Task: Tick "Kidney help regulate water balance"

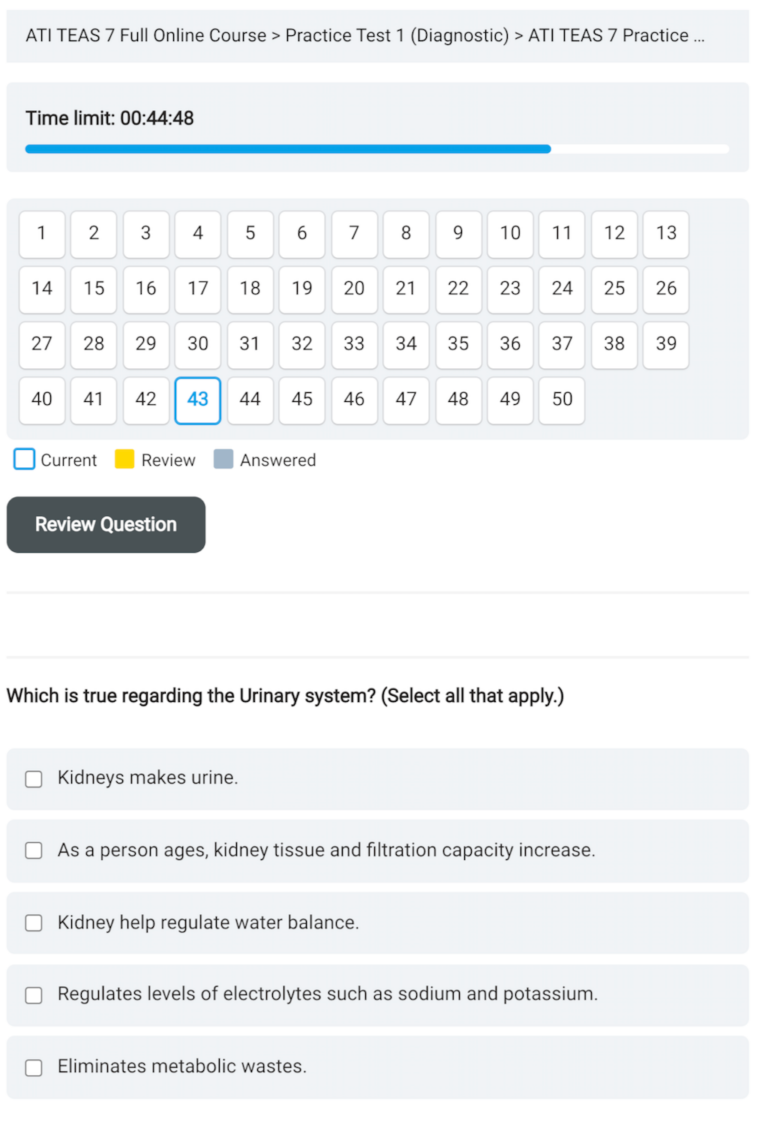Action: (x=34, y=923)
